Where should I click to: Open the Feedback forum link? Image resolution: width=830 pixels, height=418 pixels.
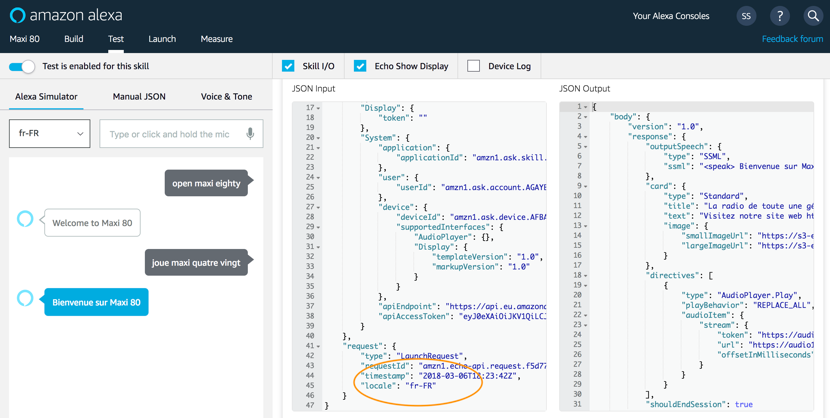coord(792,39)
